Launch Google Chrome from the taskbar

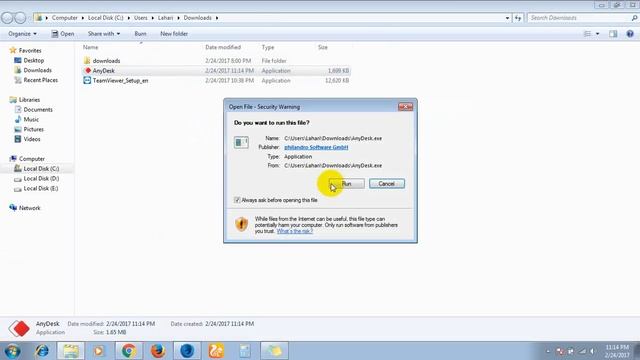click(129, 351)
